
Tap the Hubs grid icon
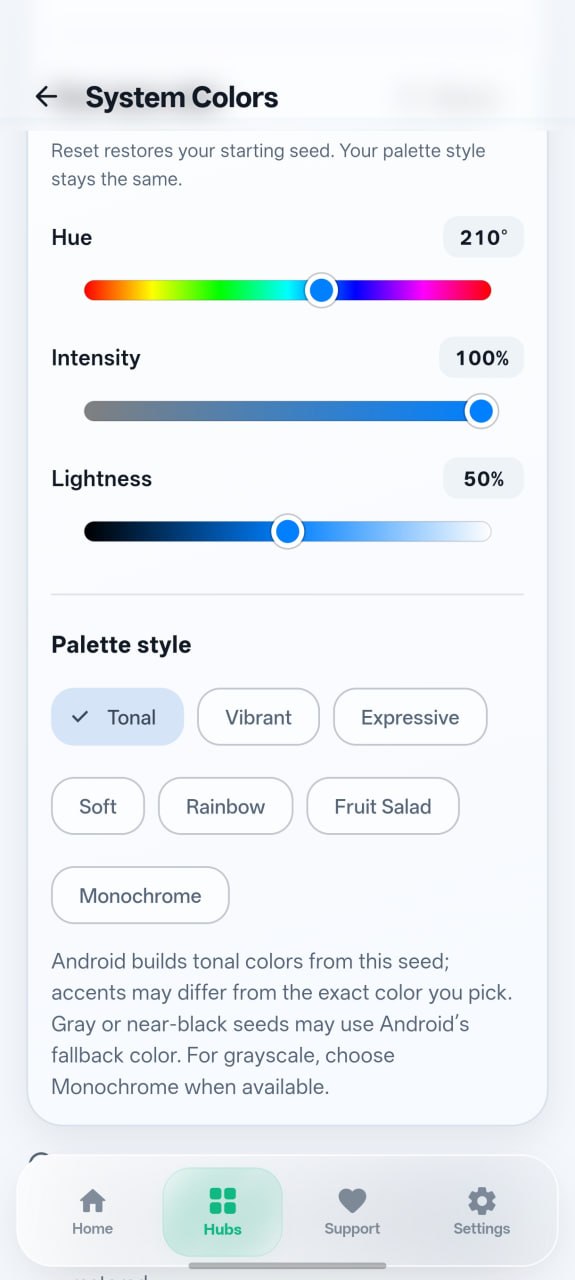[x=222, y=1200]
